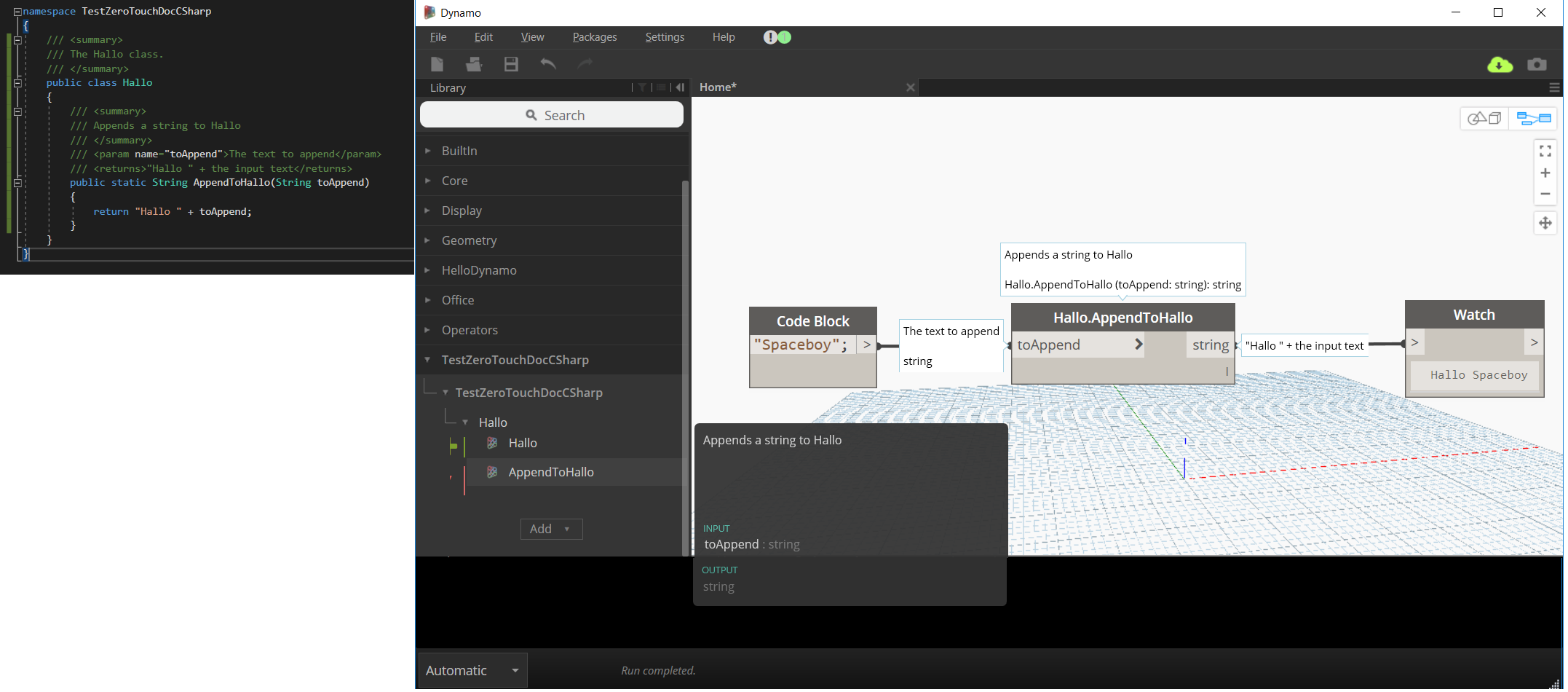The image size is (1568, 692).
Task: Click the Library list view icon
Action: coord(661,87)
